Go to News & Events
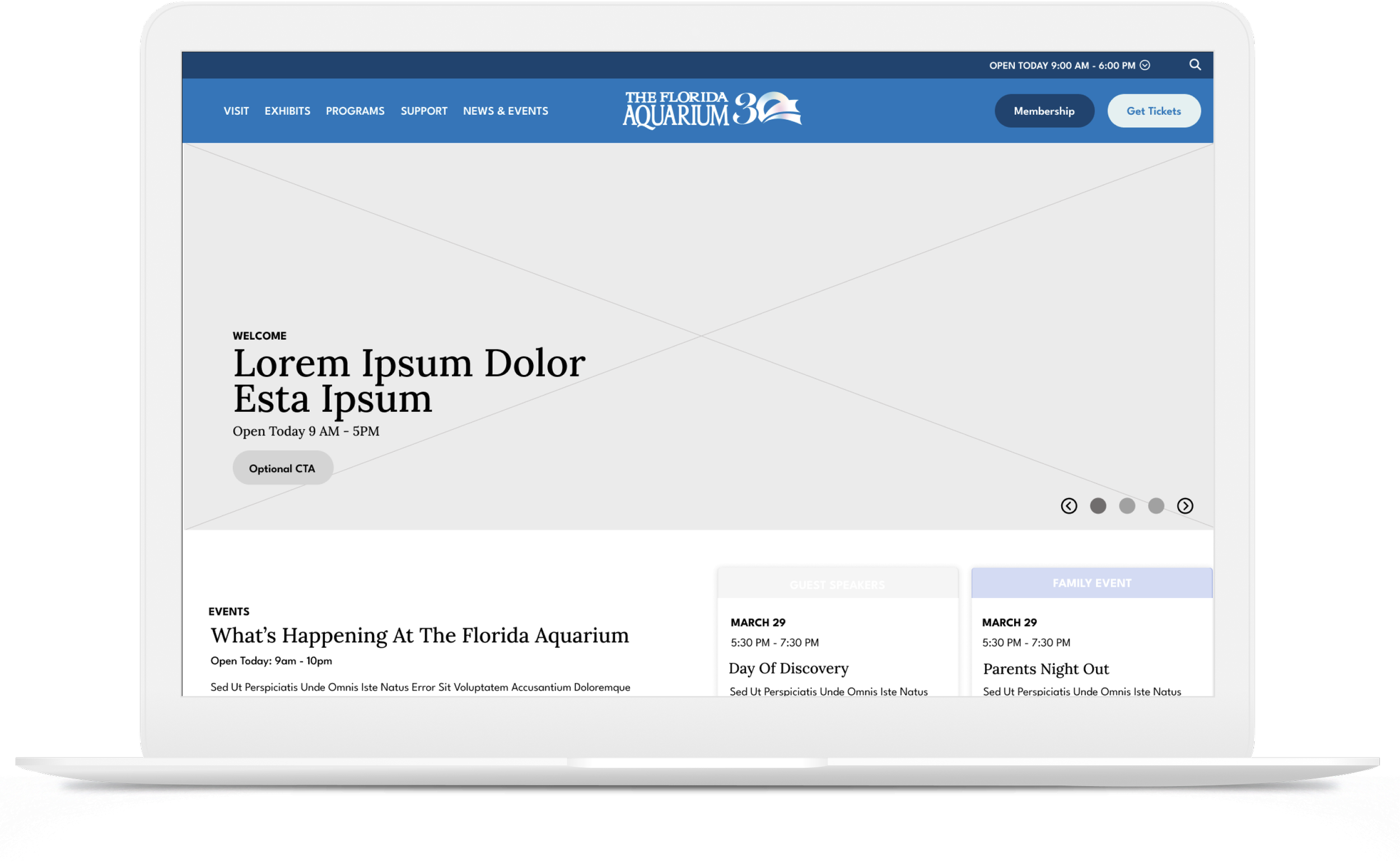Screen dimensions: 1400x862 click(x=505, y=111)
